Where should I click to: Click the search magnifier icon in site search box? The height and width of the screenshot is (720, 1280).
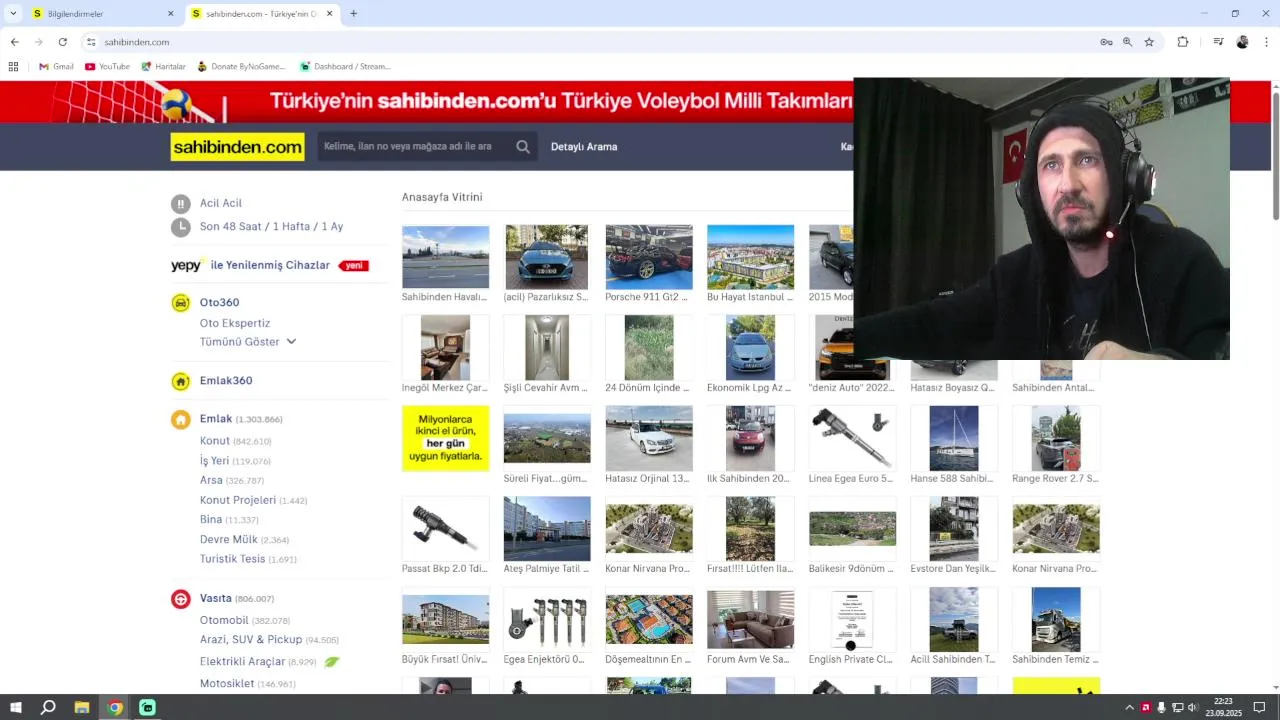[x=522, y=147]
